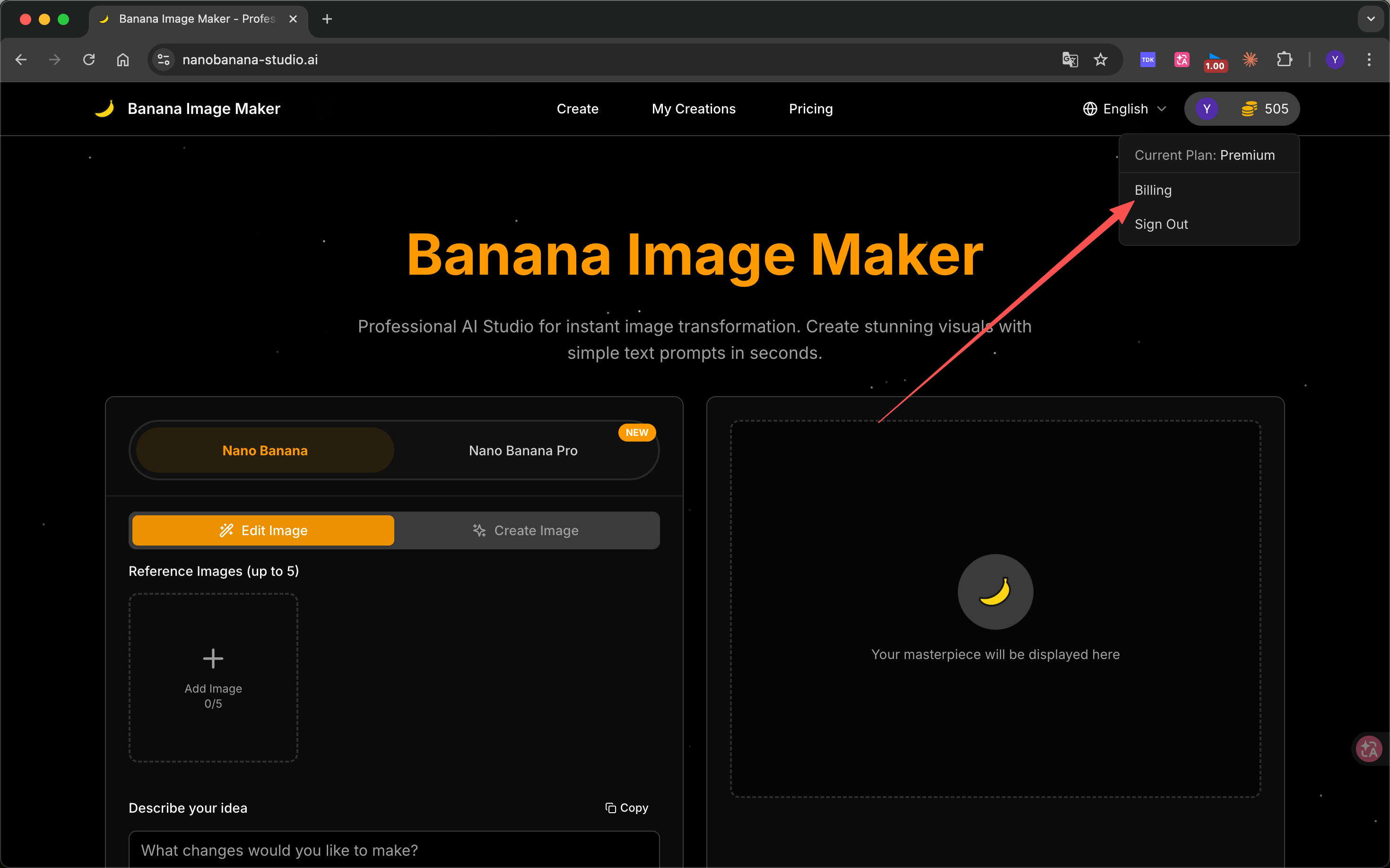
Task: Open the TDK browser extension
Action: pyautogui.click(x=1147, y=60)
